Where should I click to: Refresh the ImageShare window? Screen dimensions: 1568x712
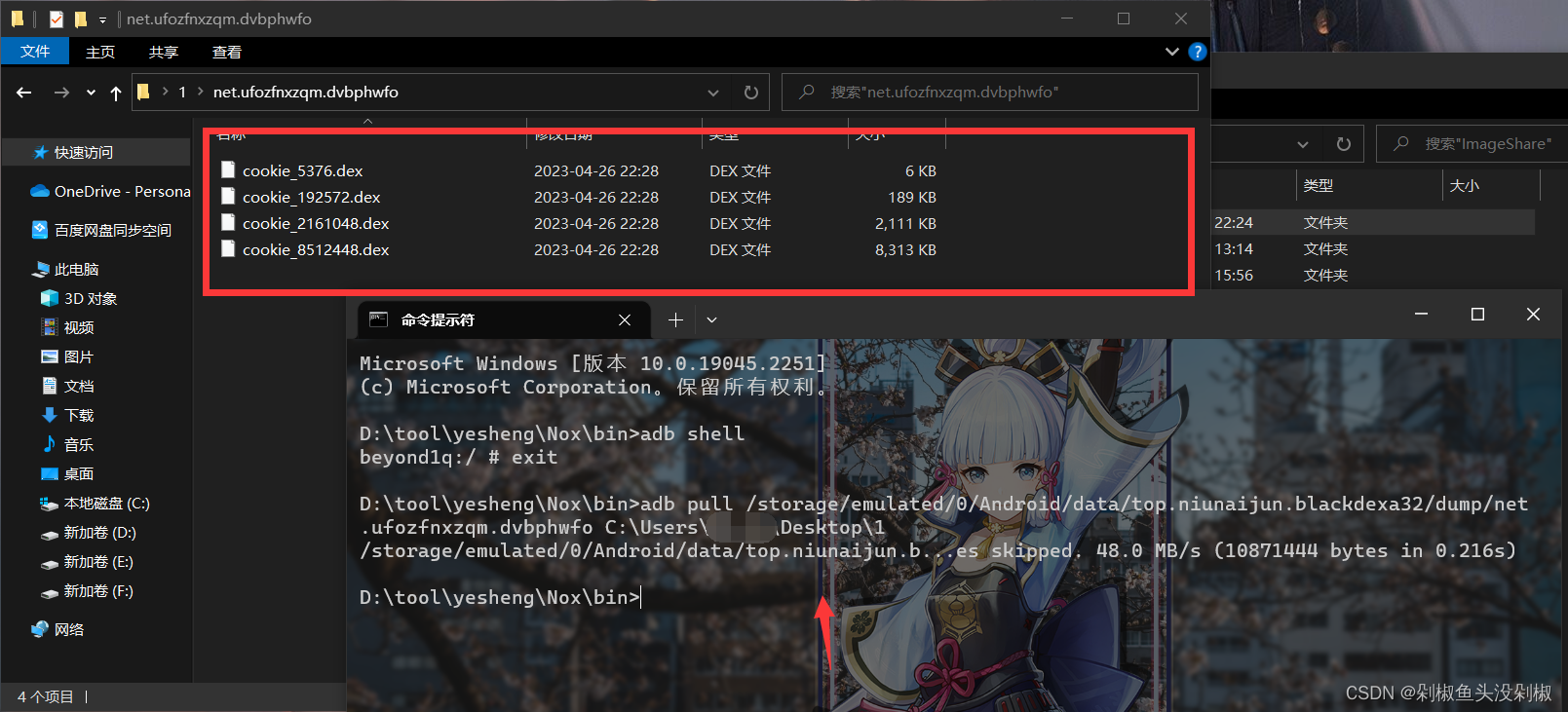1344,144
